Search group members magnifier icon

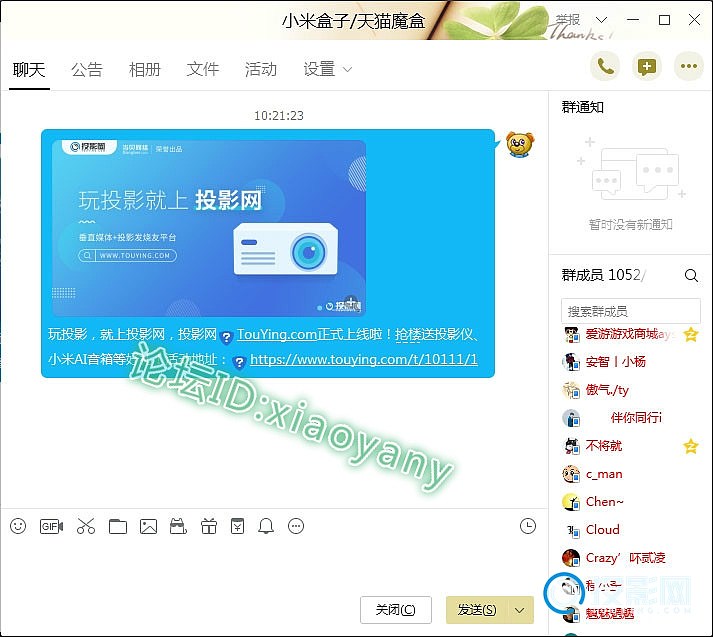click(691, 275)
